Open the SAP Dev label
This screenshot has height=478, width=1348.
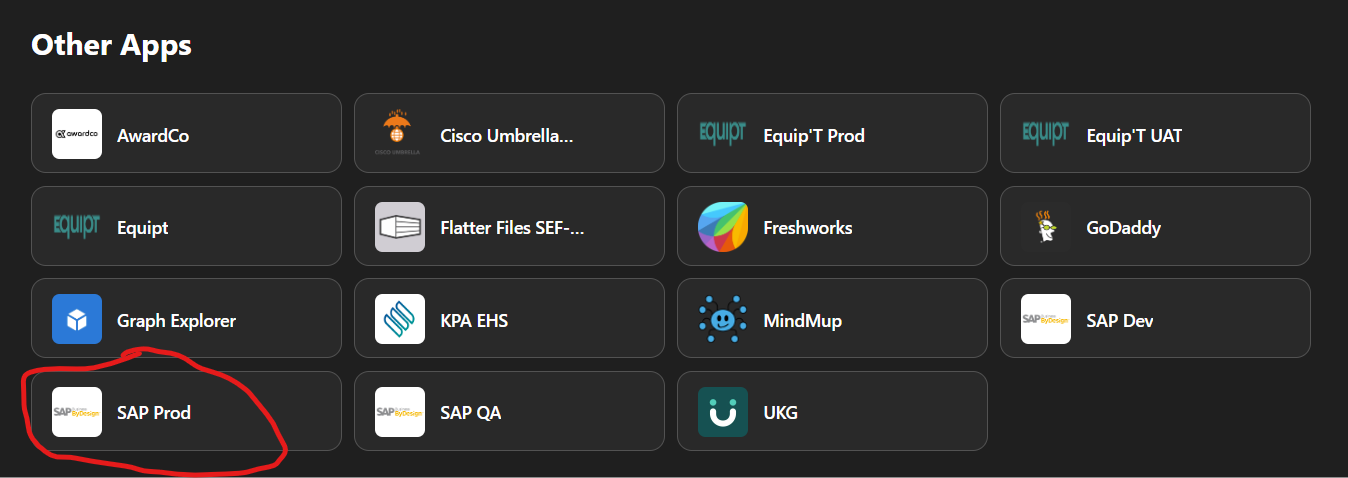[1120, 321]
